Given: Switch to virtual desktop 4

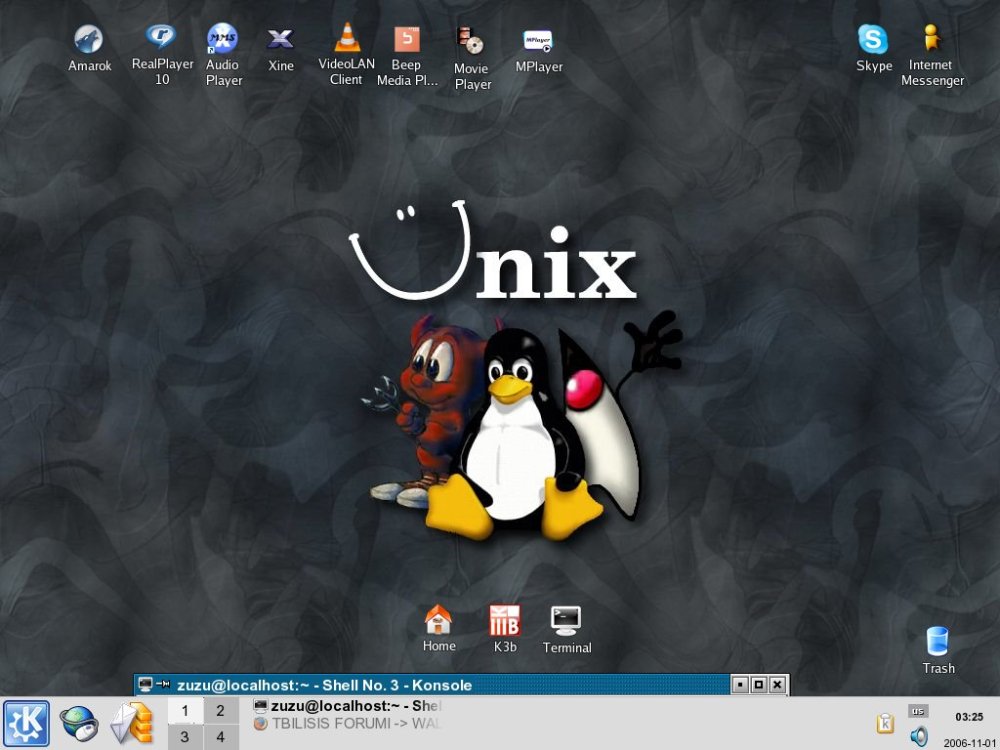Looking at the screenshot, I should [x=221, y=737].
